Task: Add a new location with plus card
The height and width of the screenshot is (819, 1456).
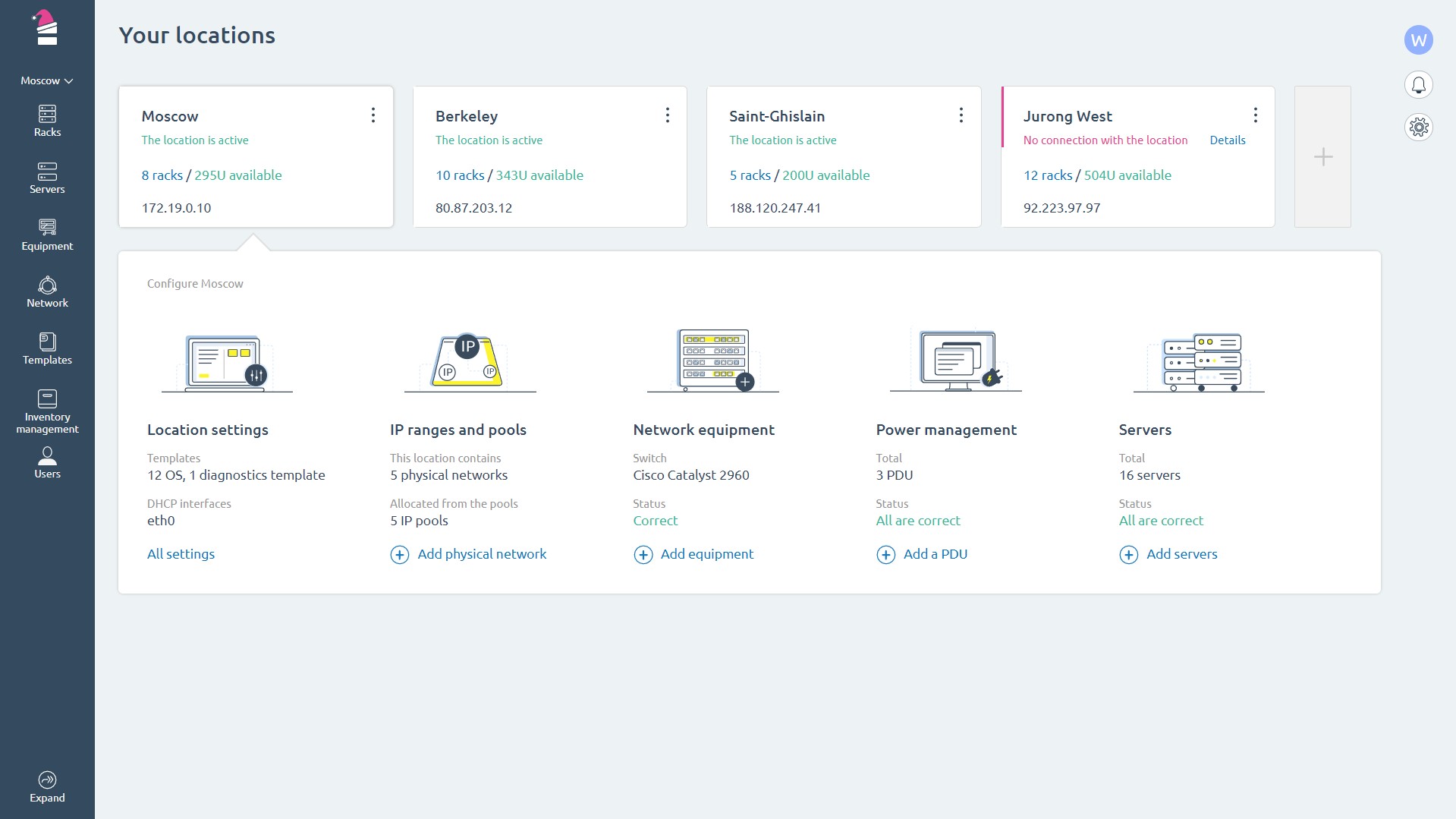Action: tap(1322, 156)
